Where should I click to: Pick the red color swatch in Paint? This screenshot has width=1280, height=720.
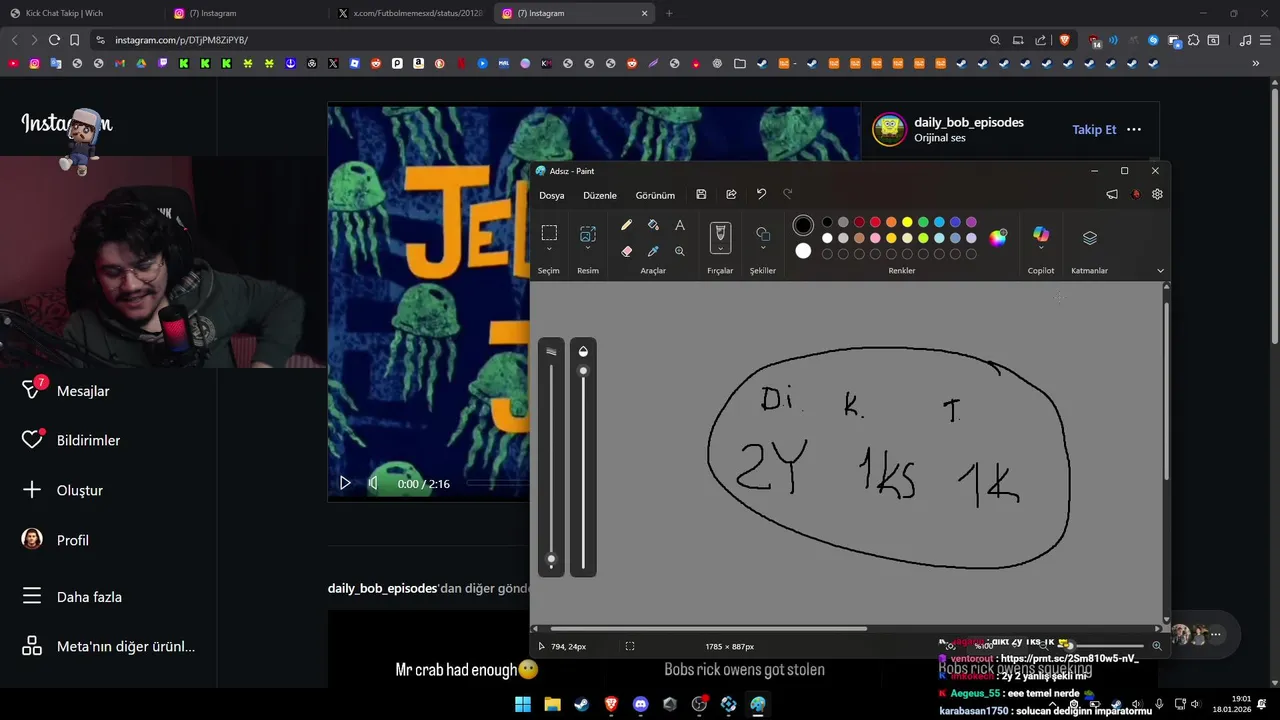click(875, 222)
